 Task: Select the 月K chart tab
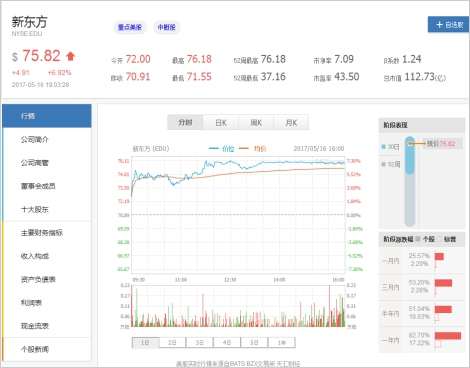[x=291, y=123]
